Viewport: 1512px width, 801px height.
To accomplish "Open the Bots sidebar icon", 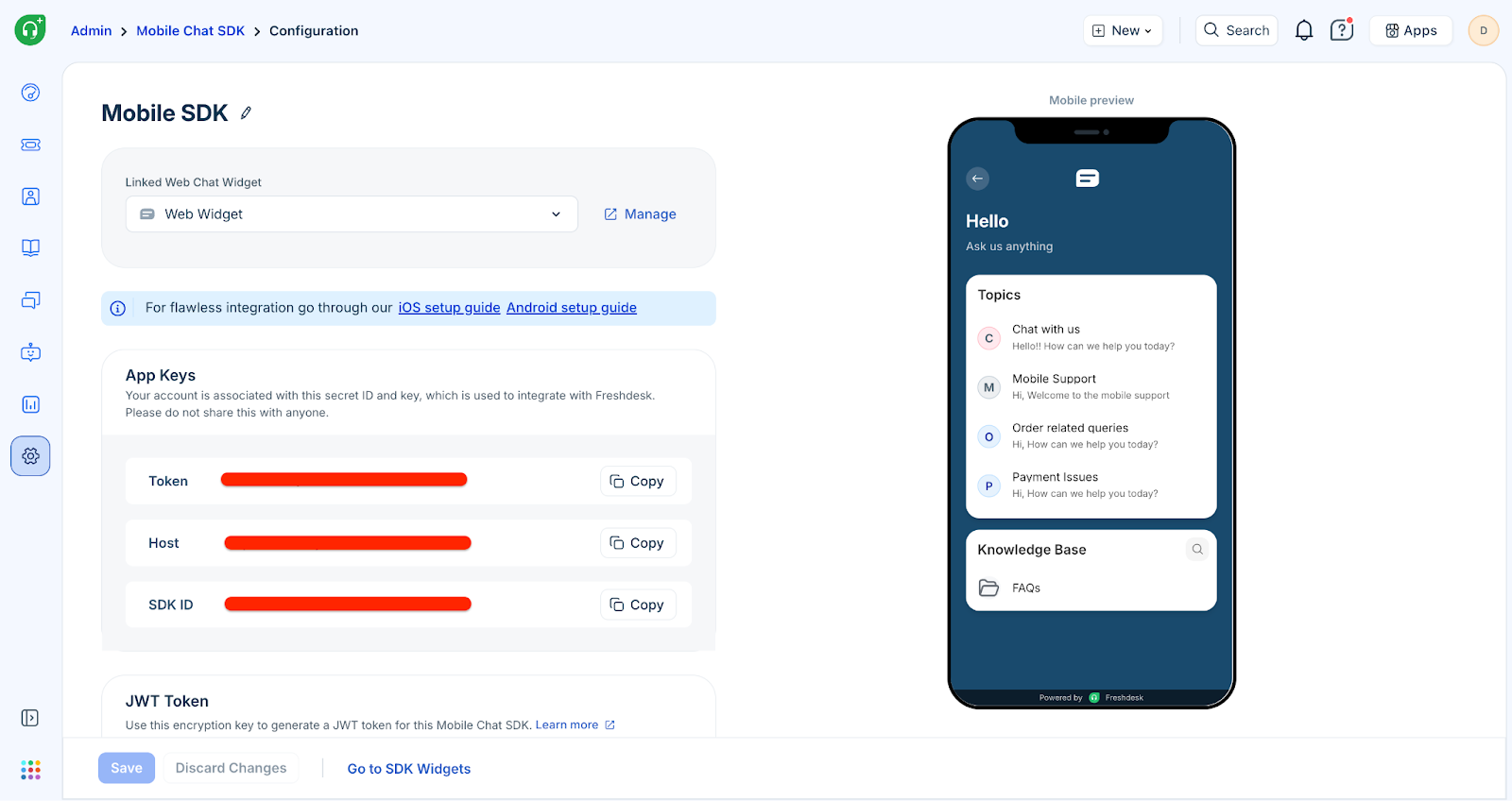I will point(30,352).
